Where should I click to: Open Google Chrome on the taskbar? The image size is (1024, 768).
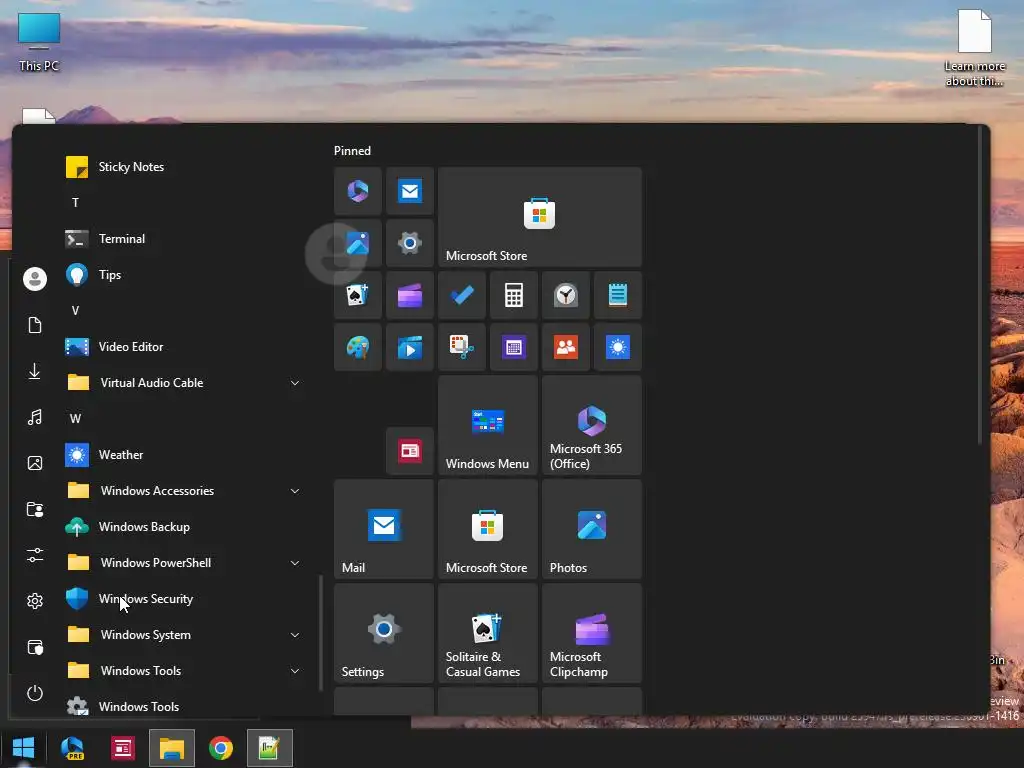221,748
